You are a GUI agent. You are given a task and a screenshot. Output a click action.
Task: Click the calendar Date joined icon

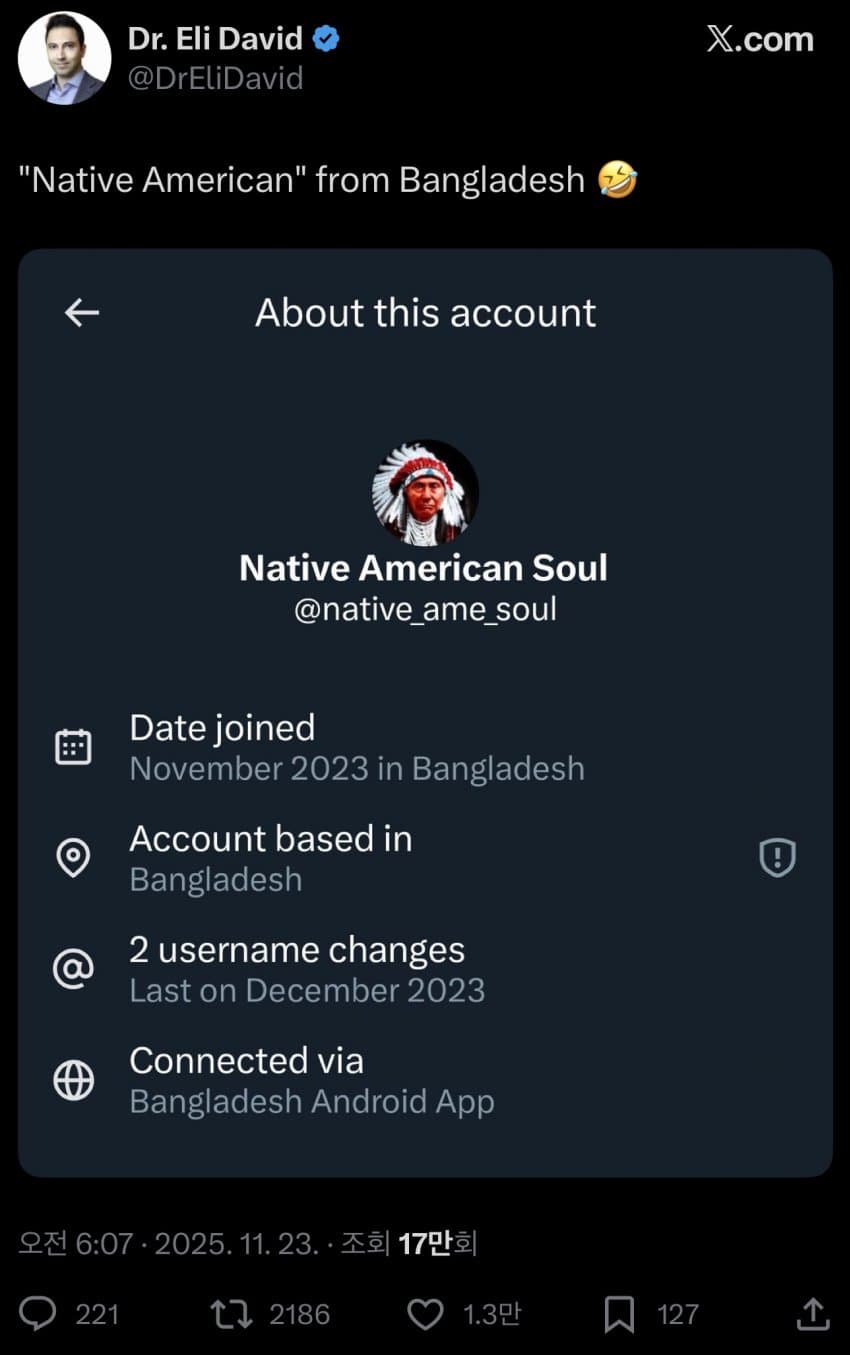[73, 747]
